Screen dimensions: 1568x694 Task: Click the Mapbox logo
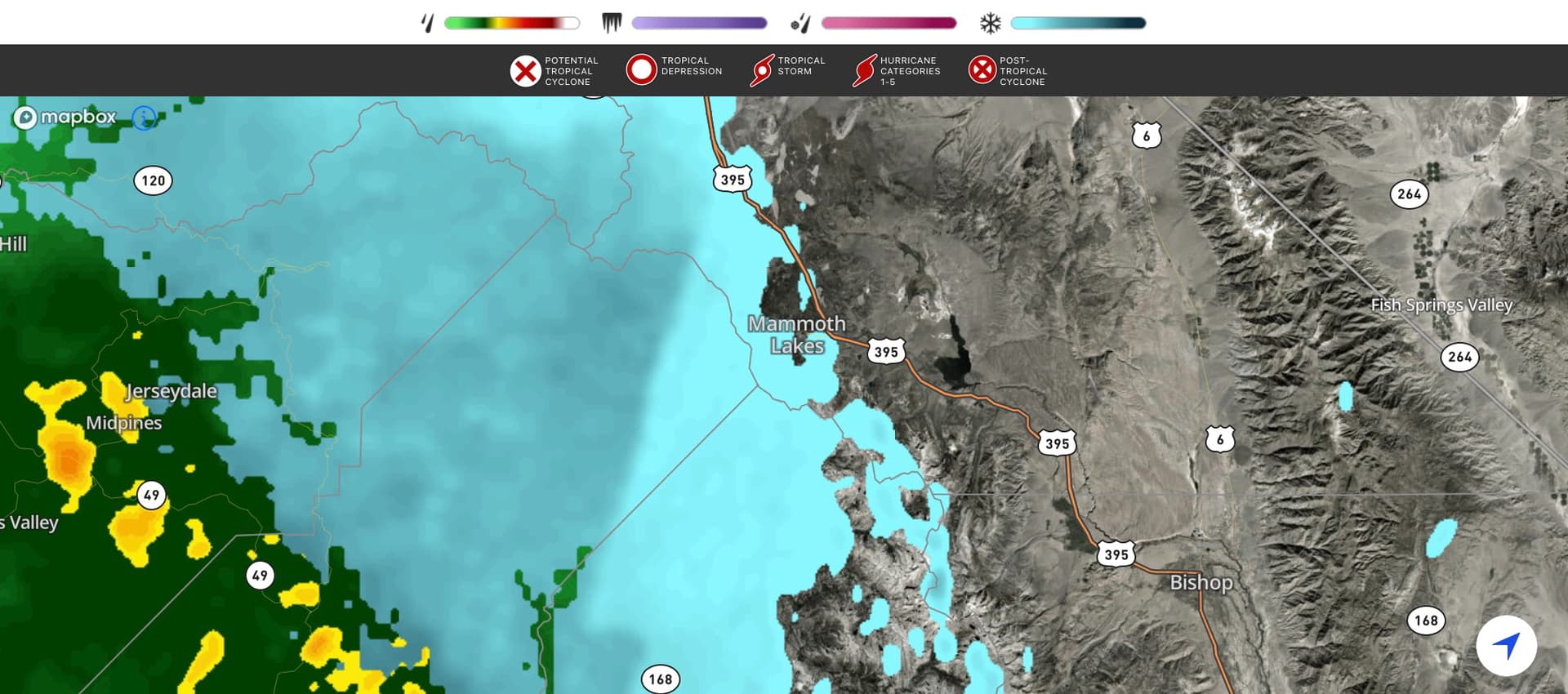(65, 118)
